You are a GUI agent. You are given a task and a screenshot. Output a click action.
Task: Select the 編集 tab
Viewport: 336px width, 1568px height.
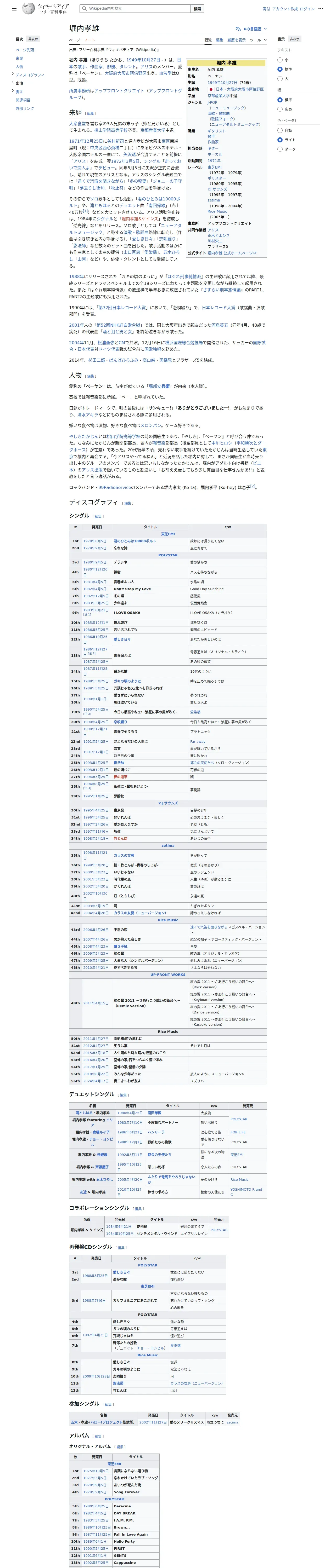220,40
